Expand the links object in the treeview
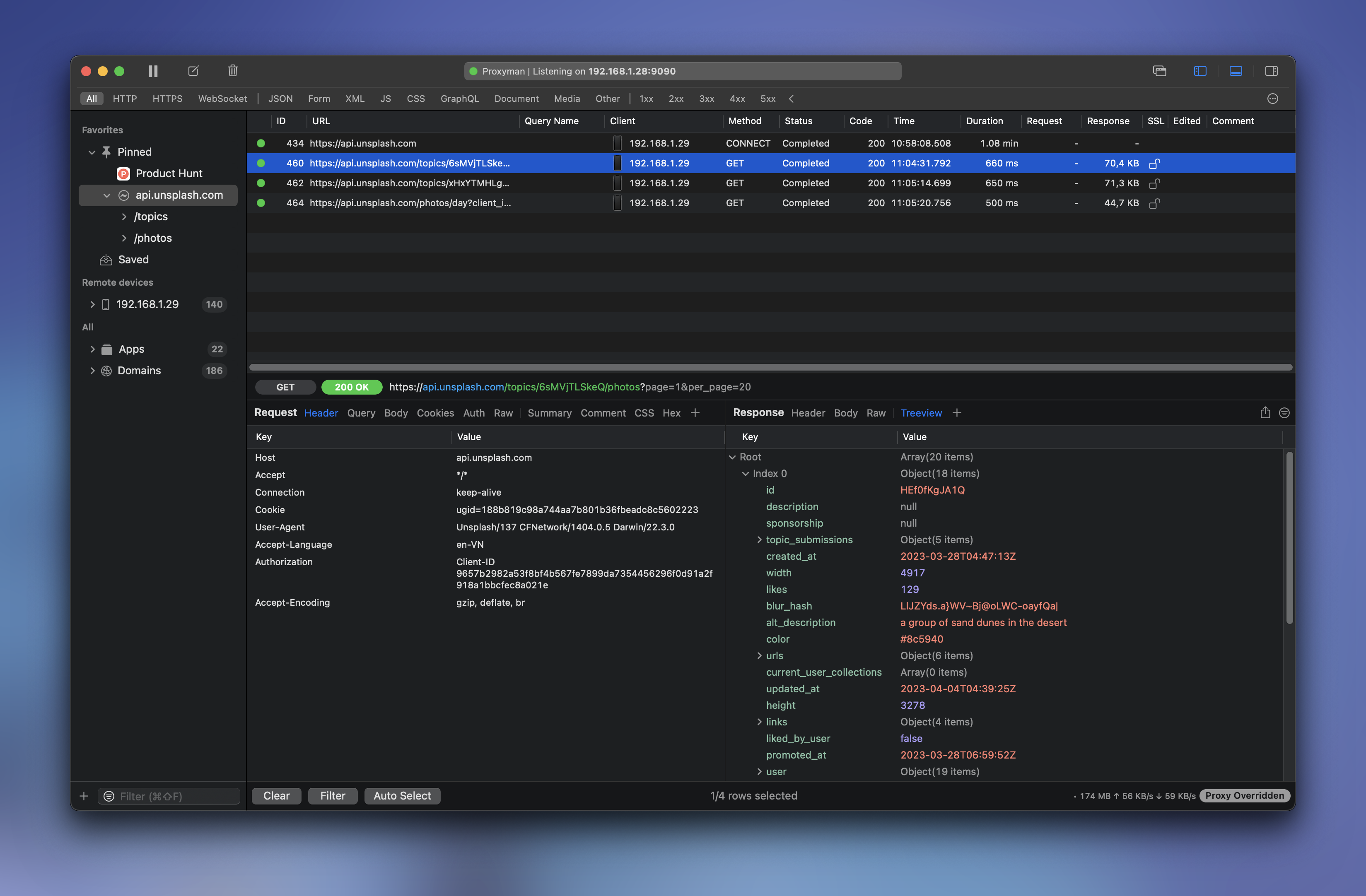The image size is (1366, 896). [759, 722]
